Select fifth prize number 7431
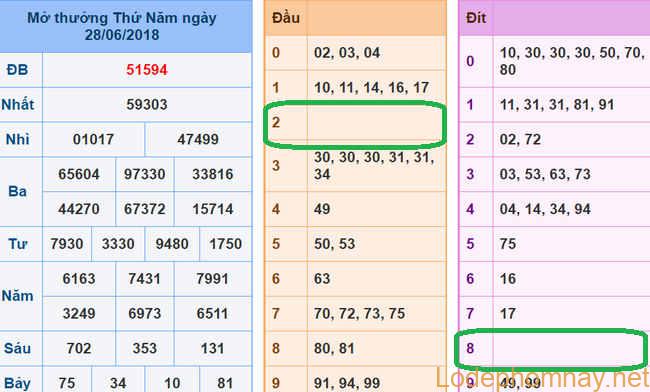Screen dimensions: 650x392 click(145, 278)
